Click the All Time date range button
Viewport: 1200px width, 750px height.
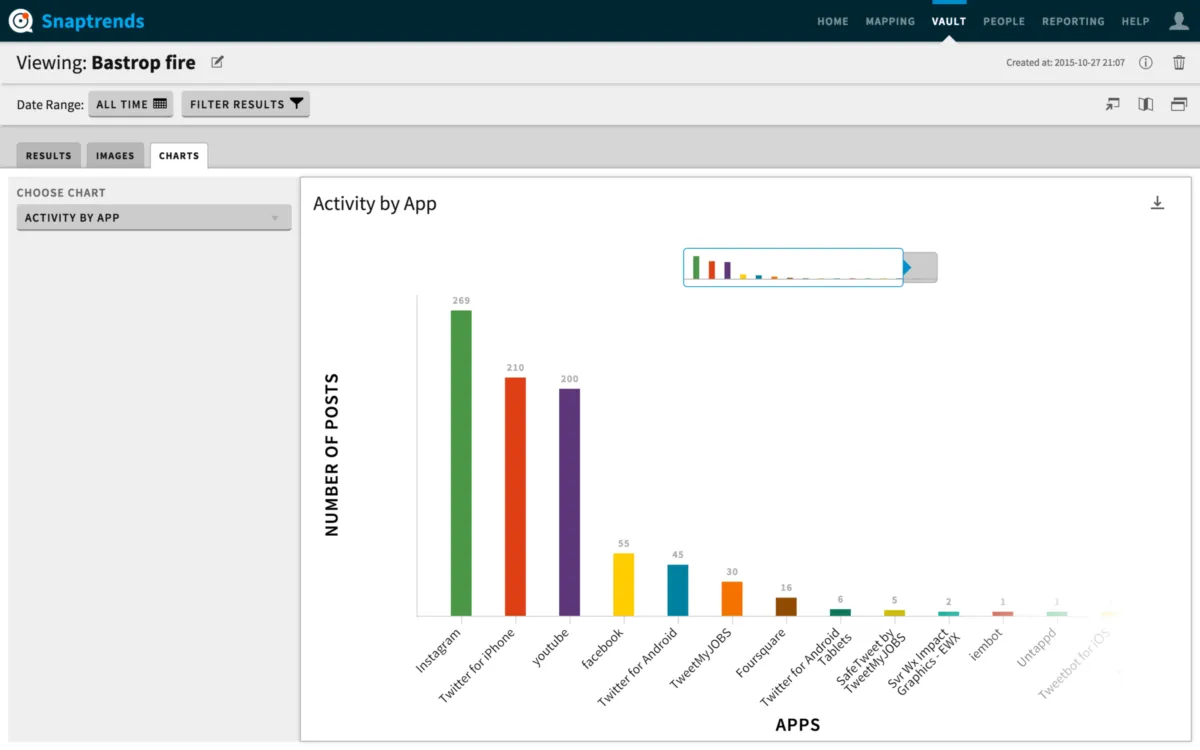[130, 103]
